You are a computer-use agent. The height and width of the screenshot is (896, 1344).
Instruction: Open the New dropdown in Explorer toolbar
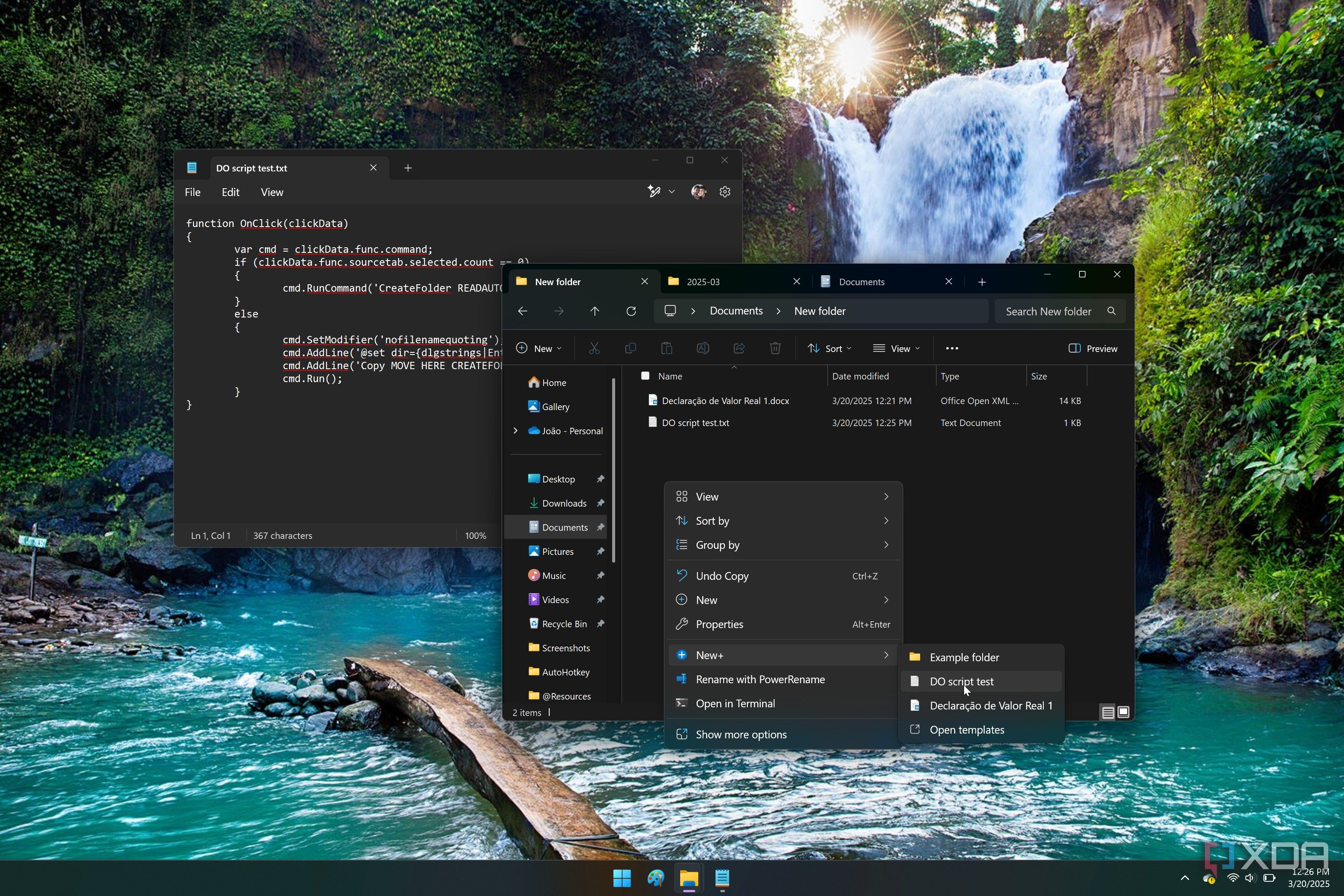[538, 348]
